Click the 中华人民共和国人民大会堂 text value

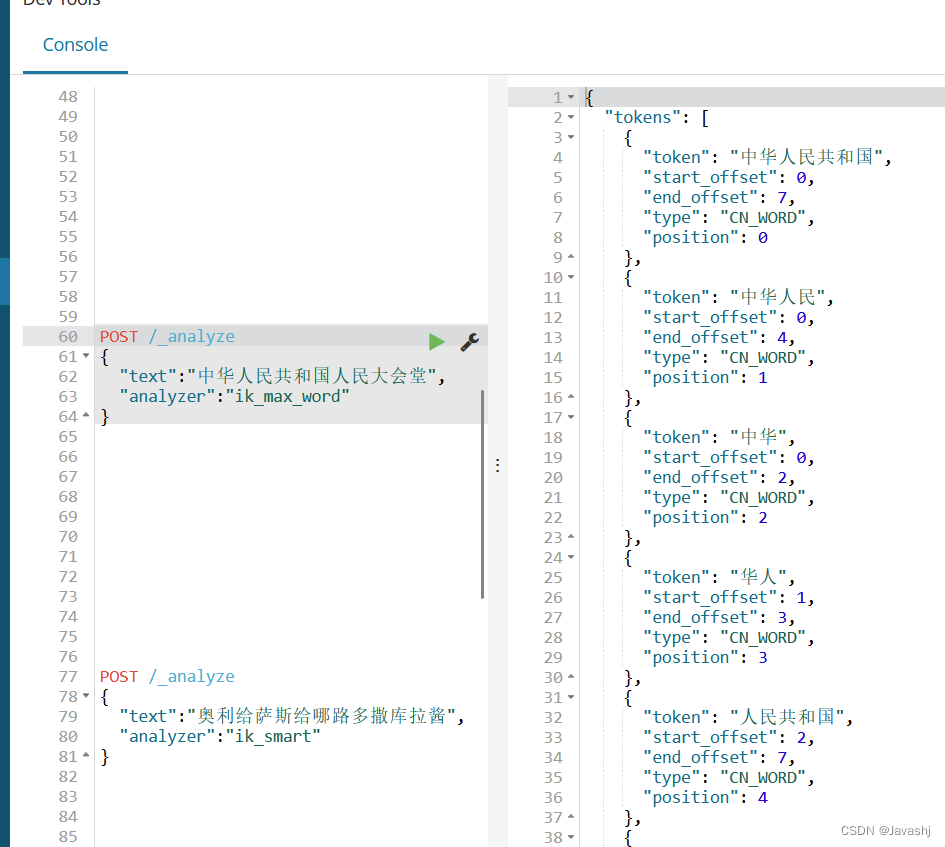312,376
